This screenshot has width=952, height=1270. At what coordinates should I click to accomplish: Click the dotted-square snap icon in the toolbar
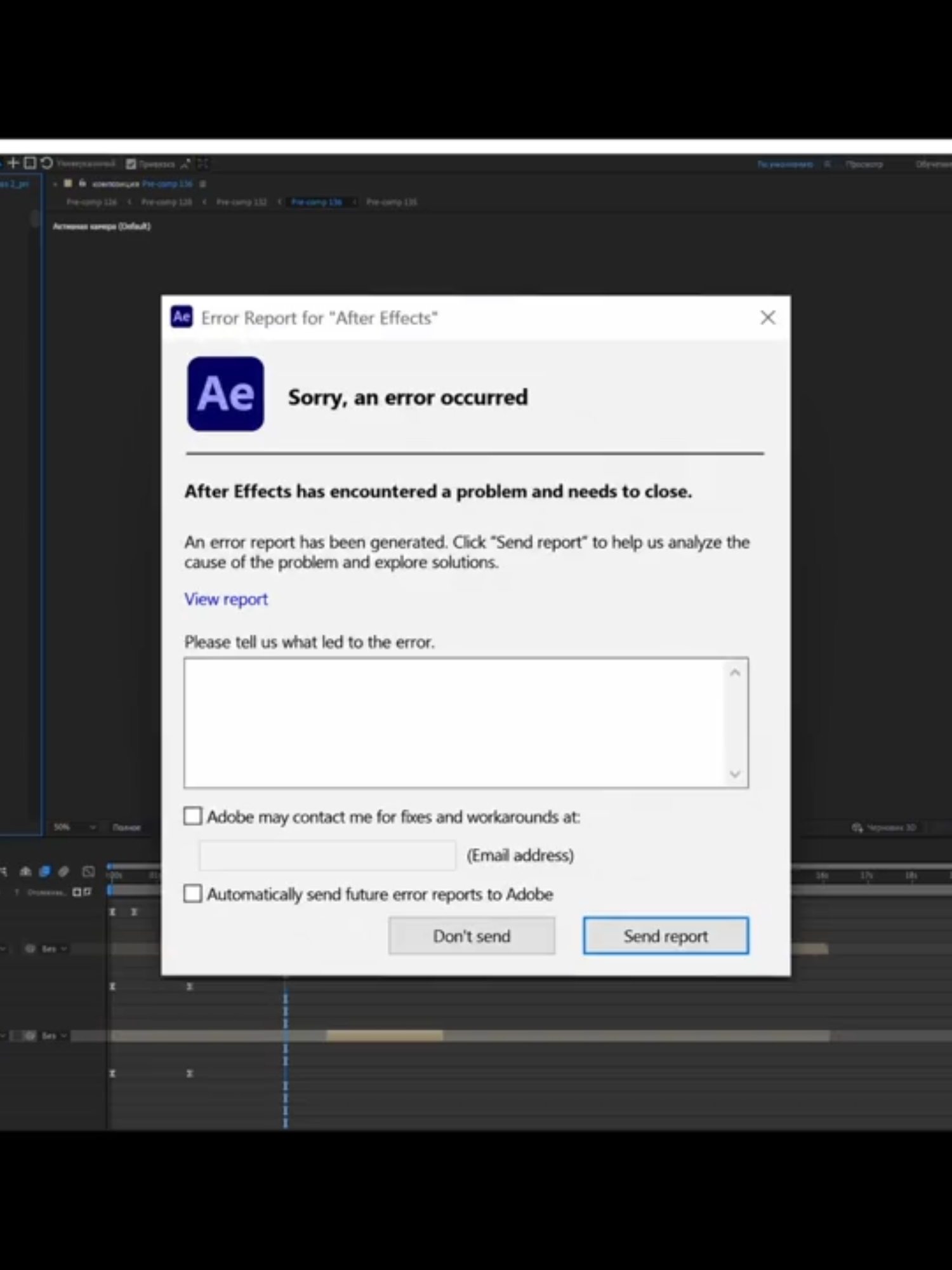pyautogui.click(x=203, y=164)
